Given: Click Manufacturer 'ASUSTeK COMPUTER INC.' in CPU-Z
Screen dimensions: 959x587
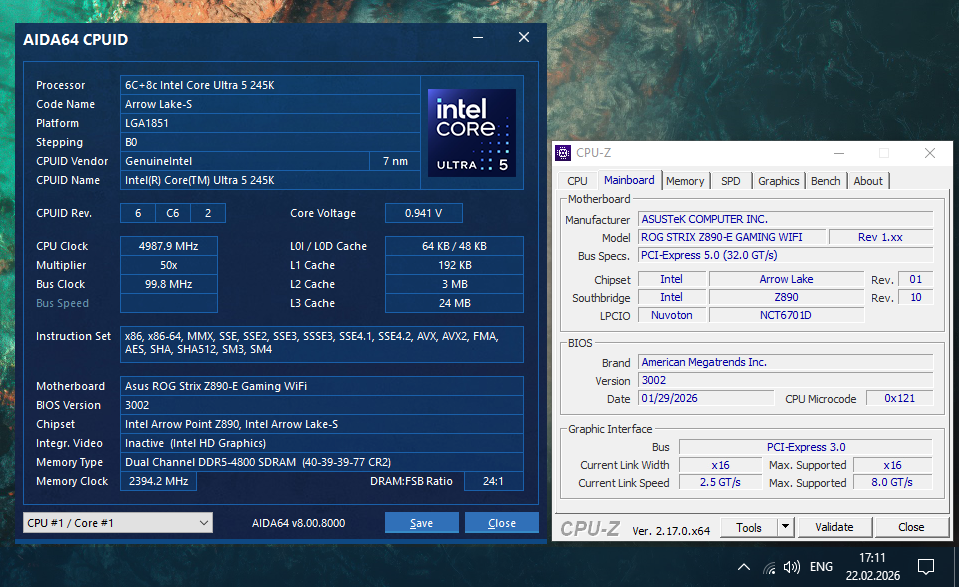Looking at the screenshot, I should click(786, 219).
